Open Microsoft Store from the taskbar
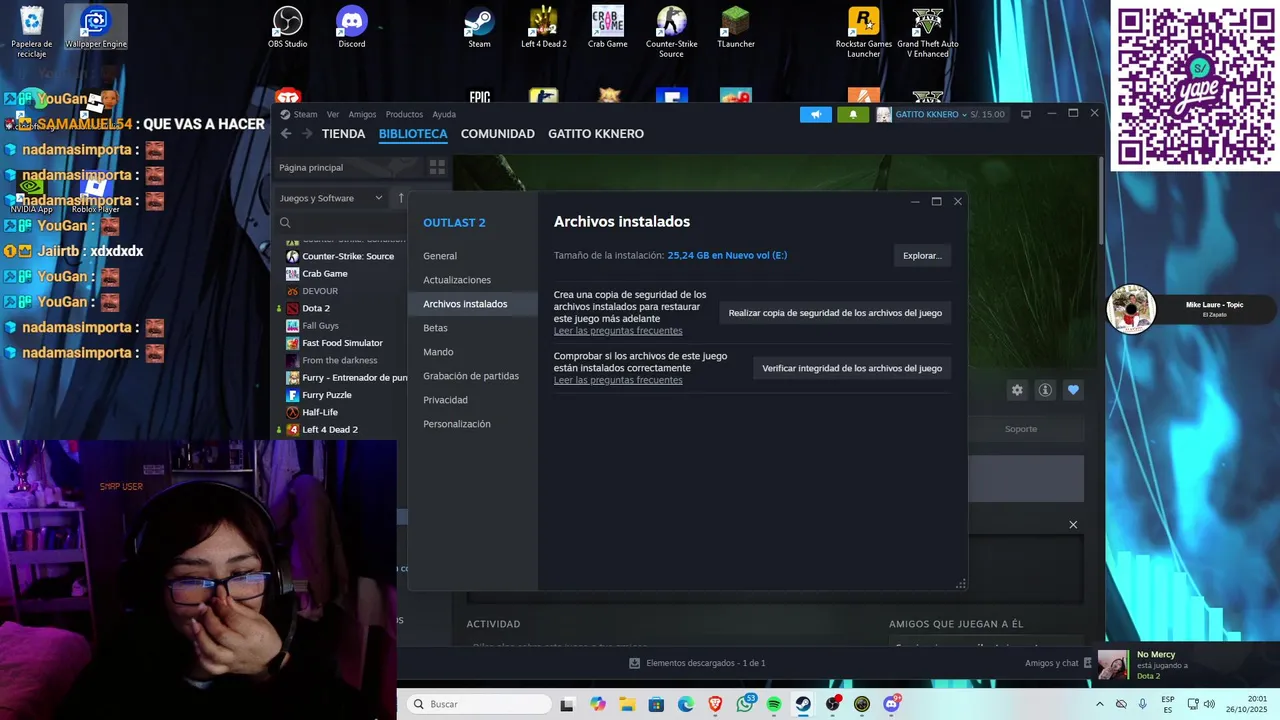The height and width of the screenshot is (720, 1280). 656,704
